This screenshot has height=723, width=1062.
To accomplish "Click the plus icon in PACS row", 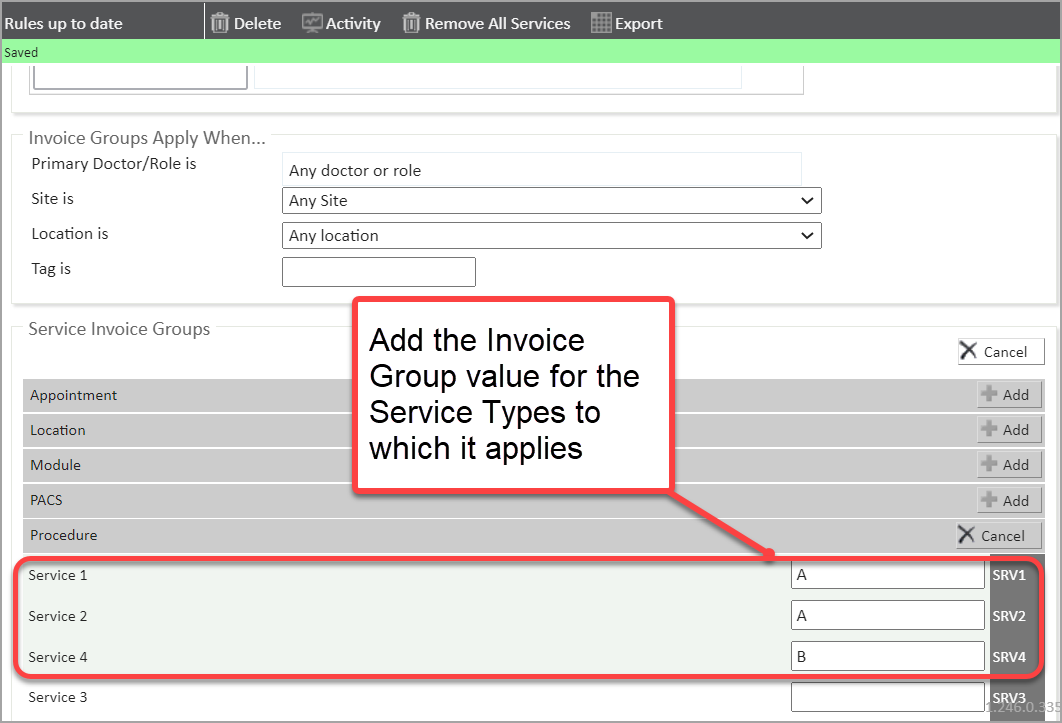I will [x=989, y=500].
